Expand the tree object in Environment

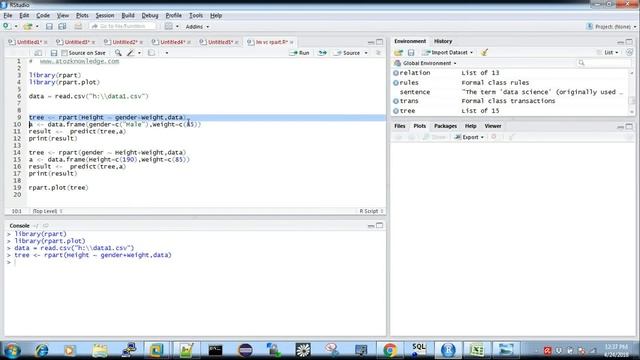click(396, 111)
